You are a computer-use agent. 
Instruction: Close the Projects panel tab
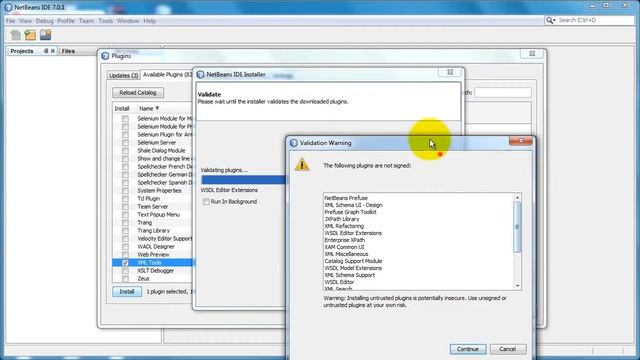[53, 51]
